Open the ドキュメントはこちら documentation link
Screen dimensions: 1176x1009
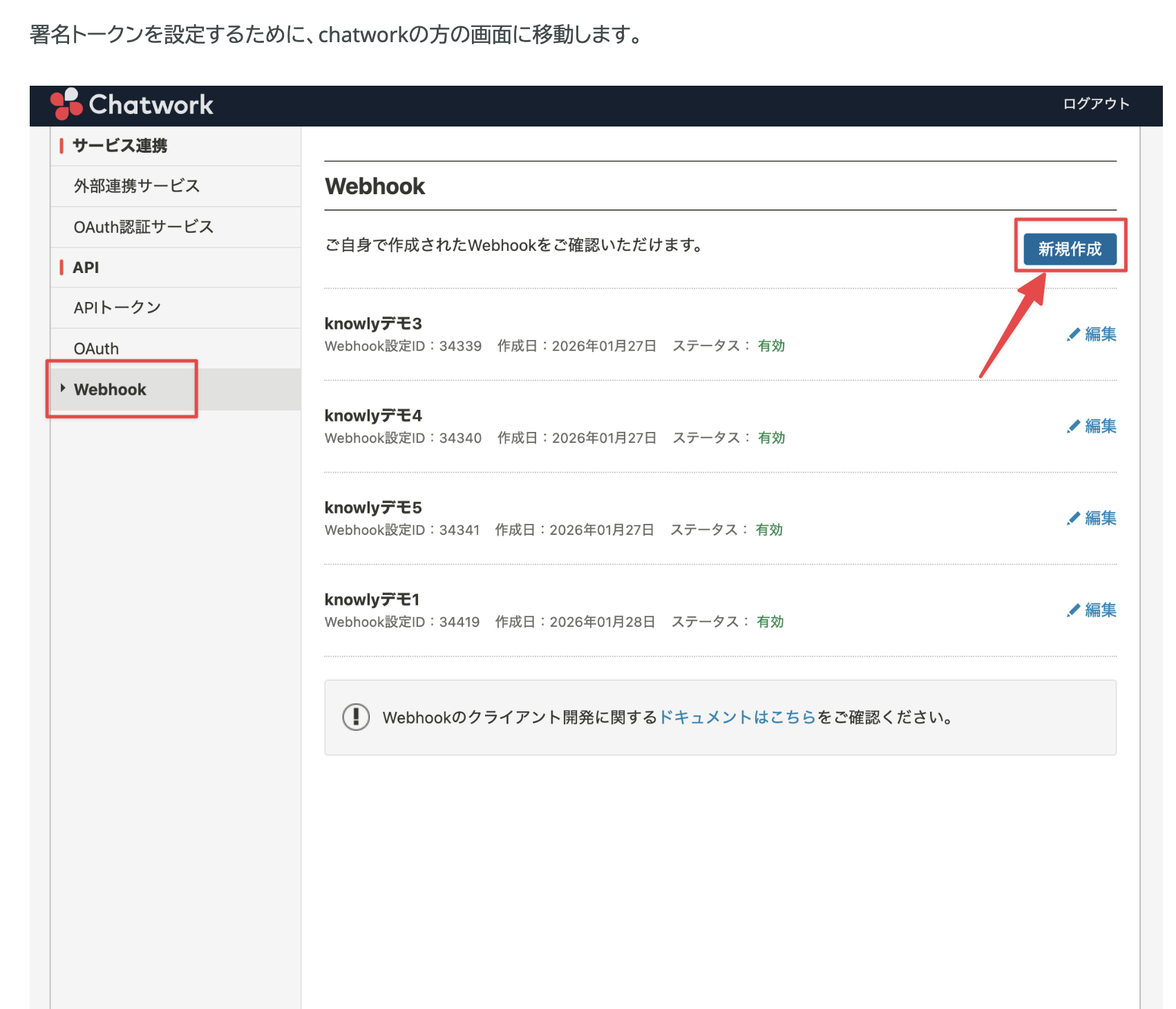[x=737, y=717]
